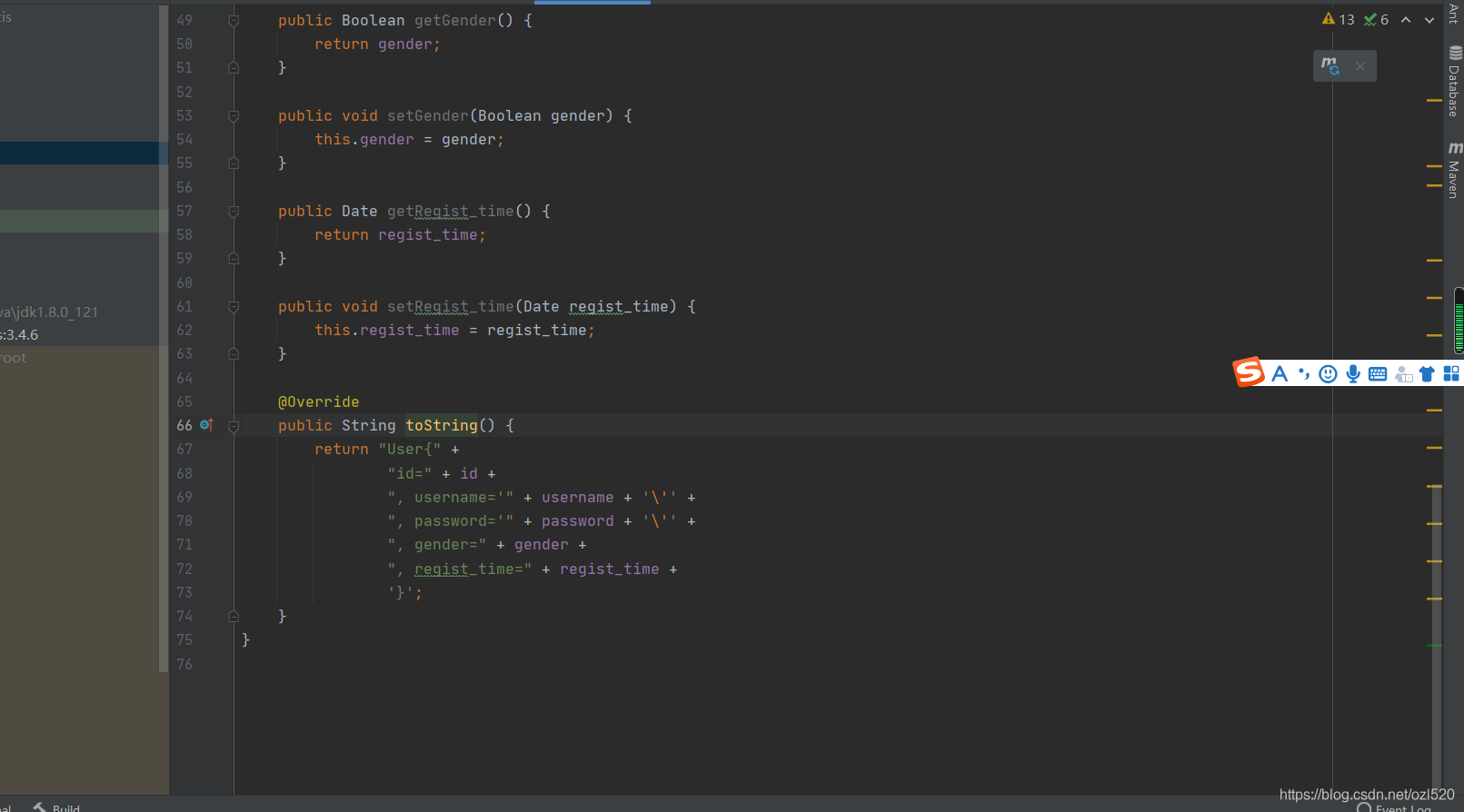Click the Build hammer icon
Screen dimensions: 1464x812
[x=40, y=807]
